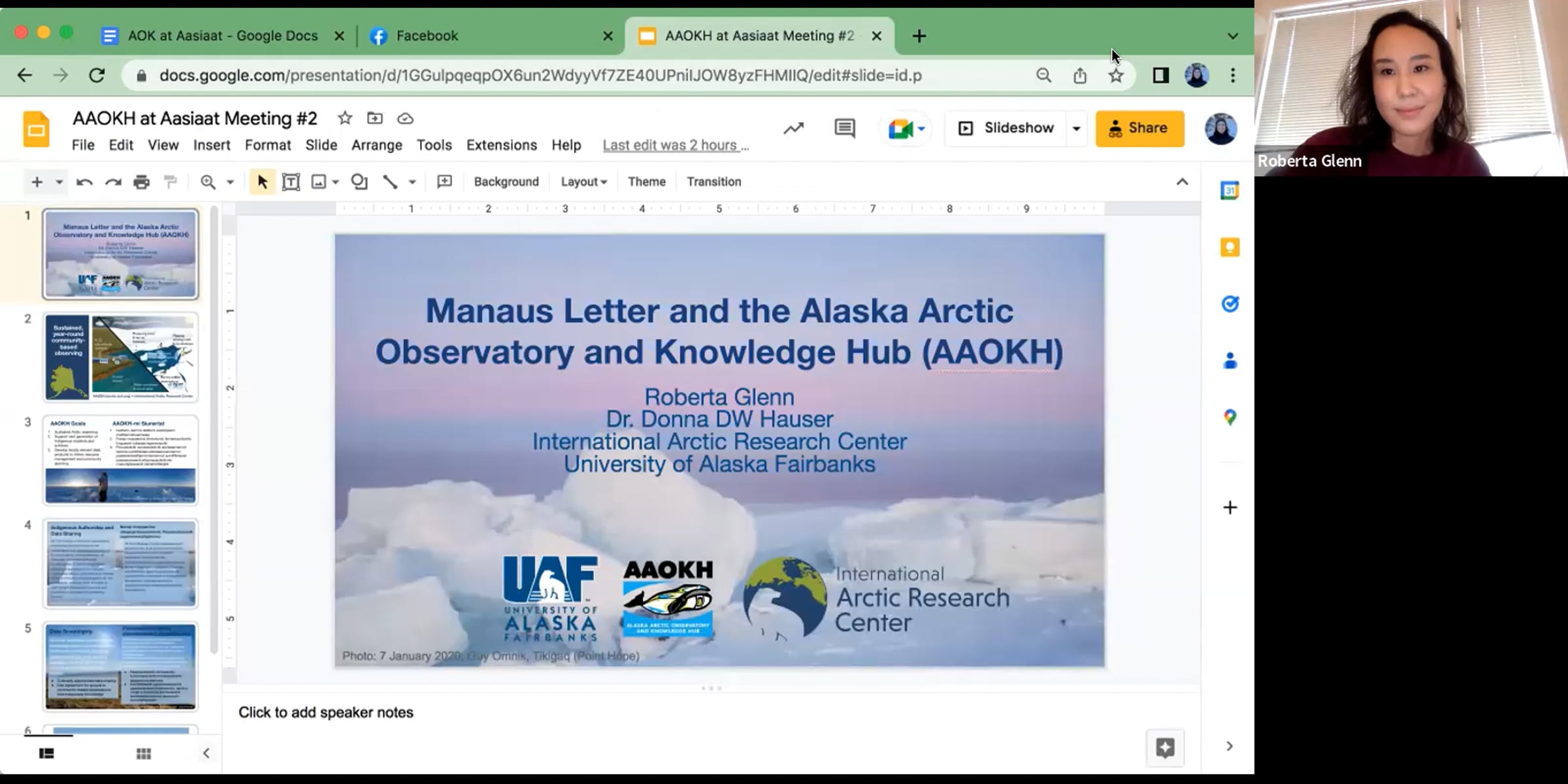Click the browser address bar URL

click(540, 76)
